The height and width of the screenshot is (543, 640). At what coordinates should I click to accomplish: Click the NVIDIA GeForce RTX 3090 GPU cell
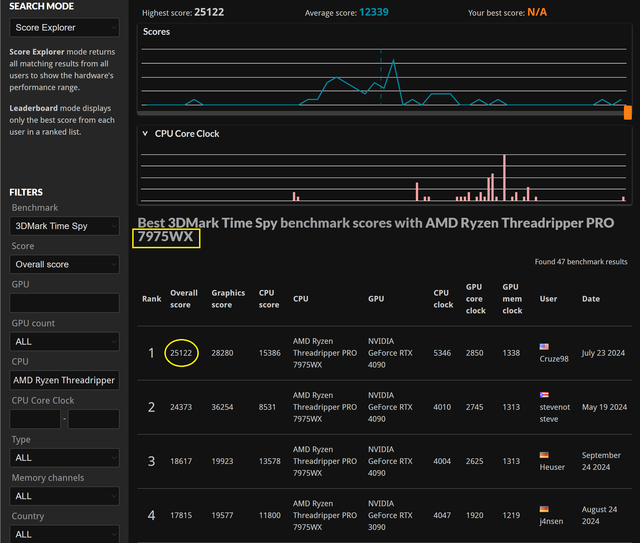[390, 515]
